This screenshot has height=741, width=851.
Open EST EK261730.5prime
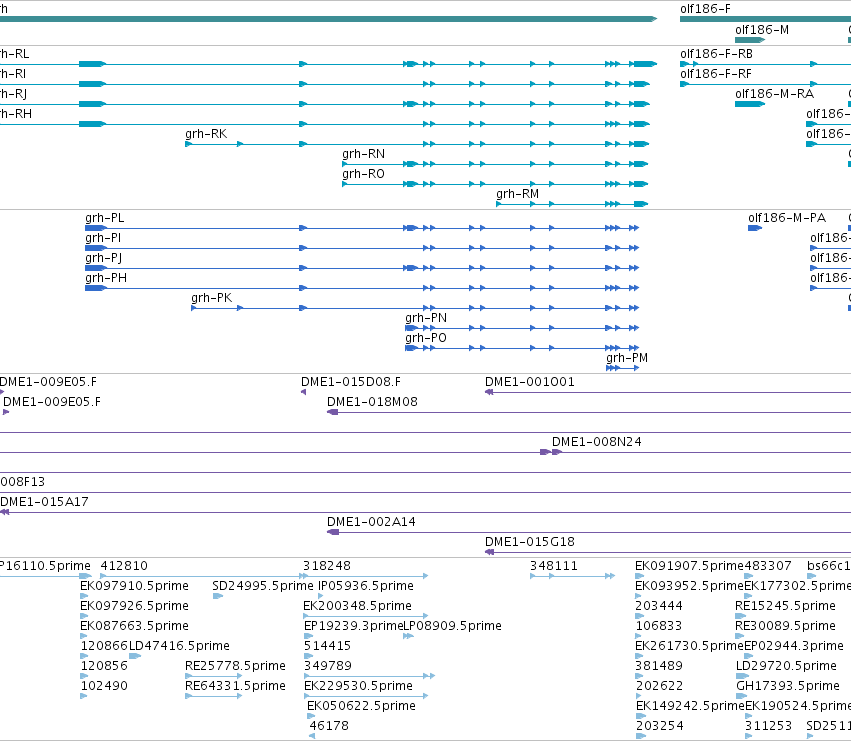689,646
